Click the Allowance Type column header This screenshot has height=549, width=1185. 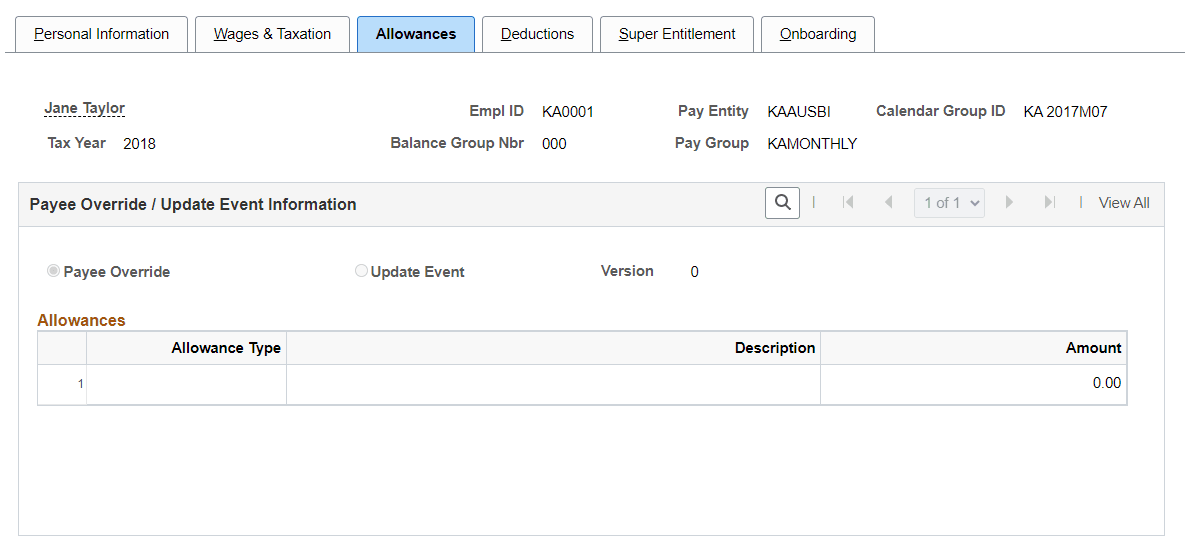pyautogui.click(x=187, y=348)
